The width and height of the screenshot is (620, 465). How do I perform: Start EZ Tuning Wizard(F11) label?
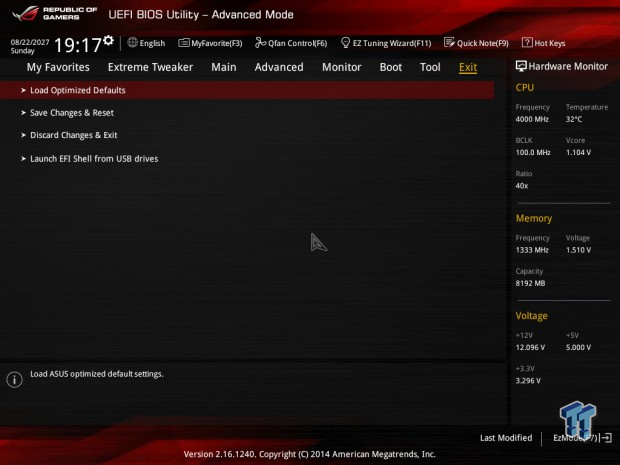[x=392, y=43]
